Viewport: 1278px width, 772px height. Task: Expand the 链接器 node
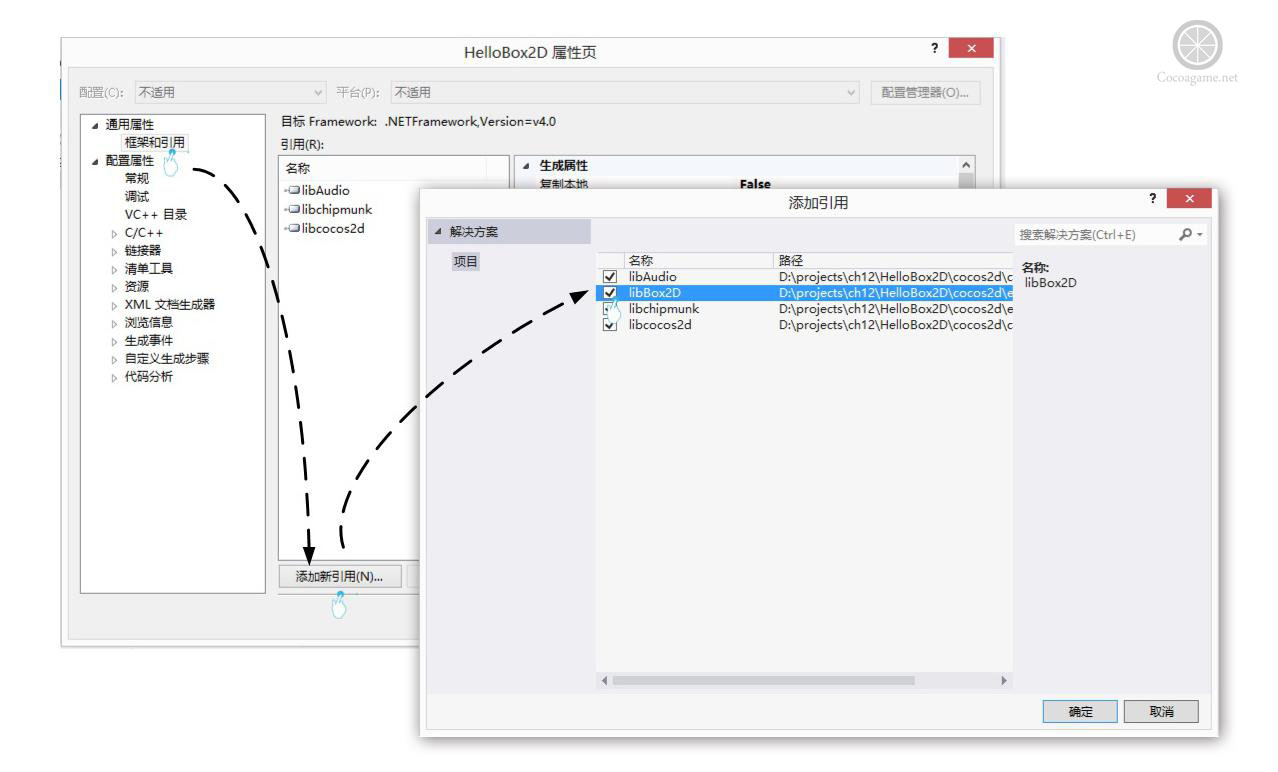point(115,251)
